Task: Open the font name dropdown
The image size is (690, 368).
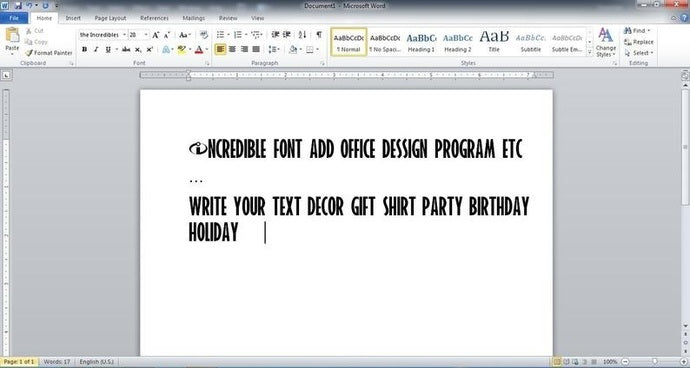Action: pos(124,35)
